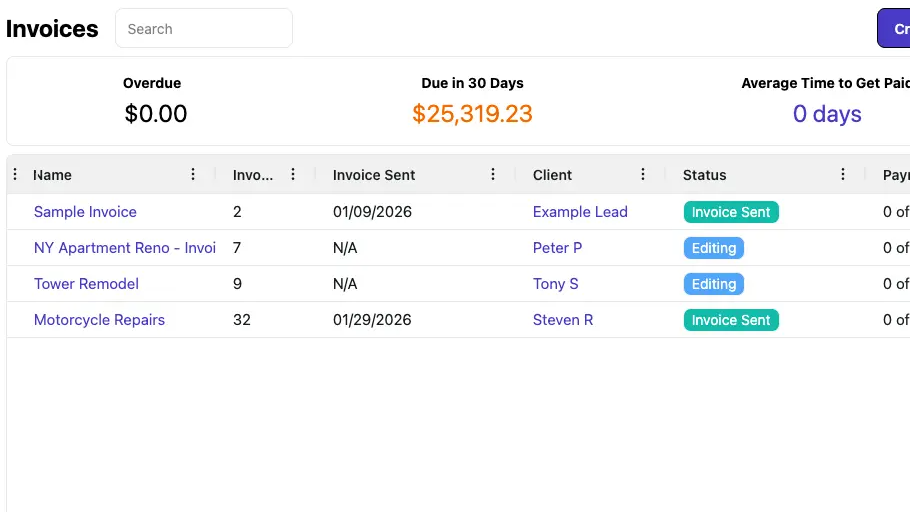Go to client Peter P
Viewport: 910px width, 512px height.
coord(557,248)
